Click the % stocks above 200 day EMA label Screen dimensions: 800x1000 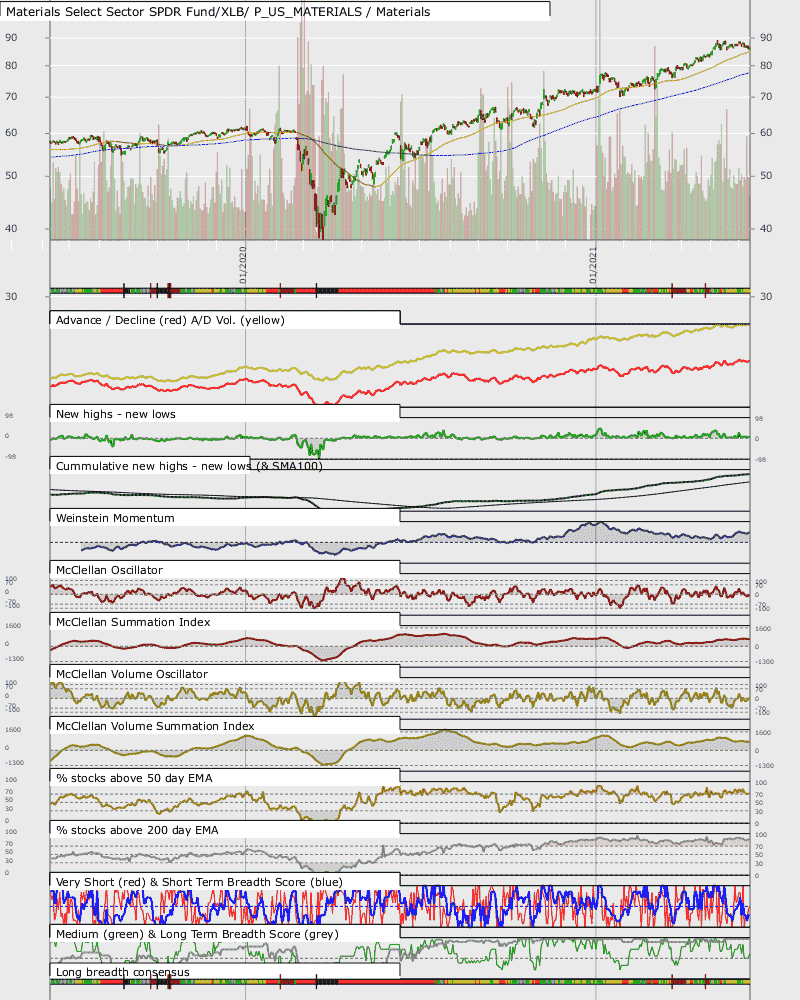(137, 830)
